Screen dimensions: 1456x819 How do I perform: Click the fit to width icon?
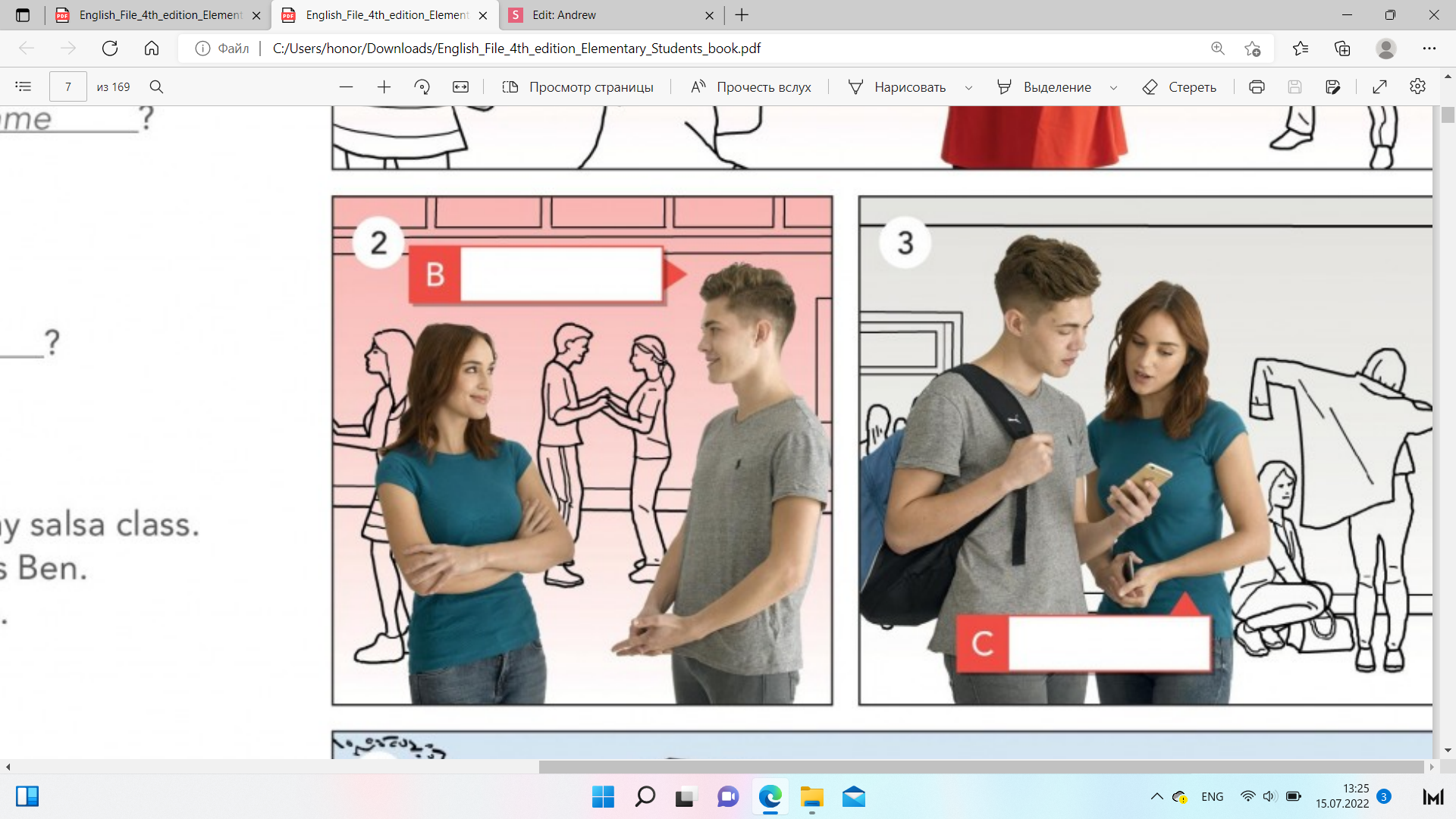pos(460,87)
